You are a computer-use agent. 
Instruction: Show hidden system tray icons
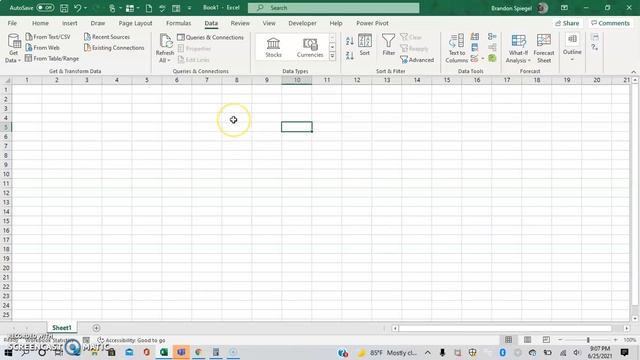coord(427,353)
